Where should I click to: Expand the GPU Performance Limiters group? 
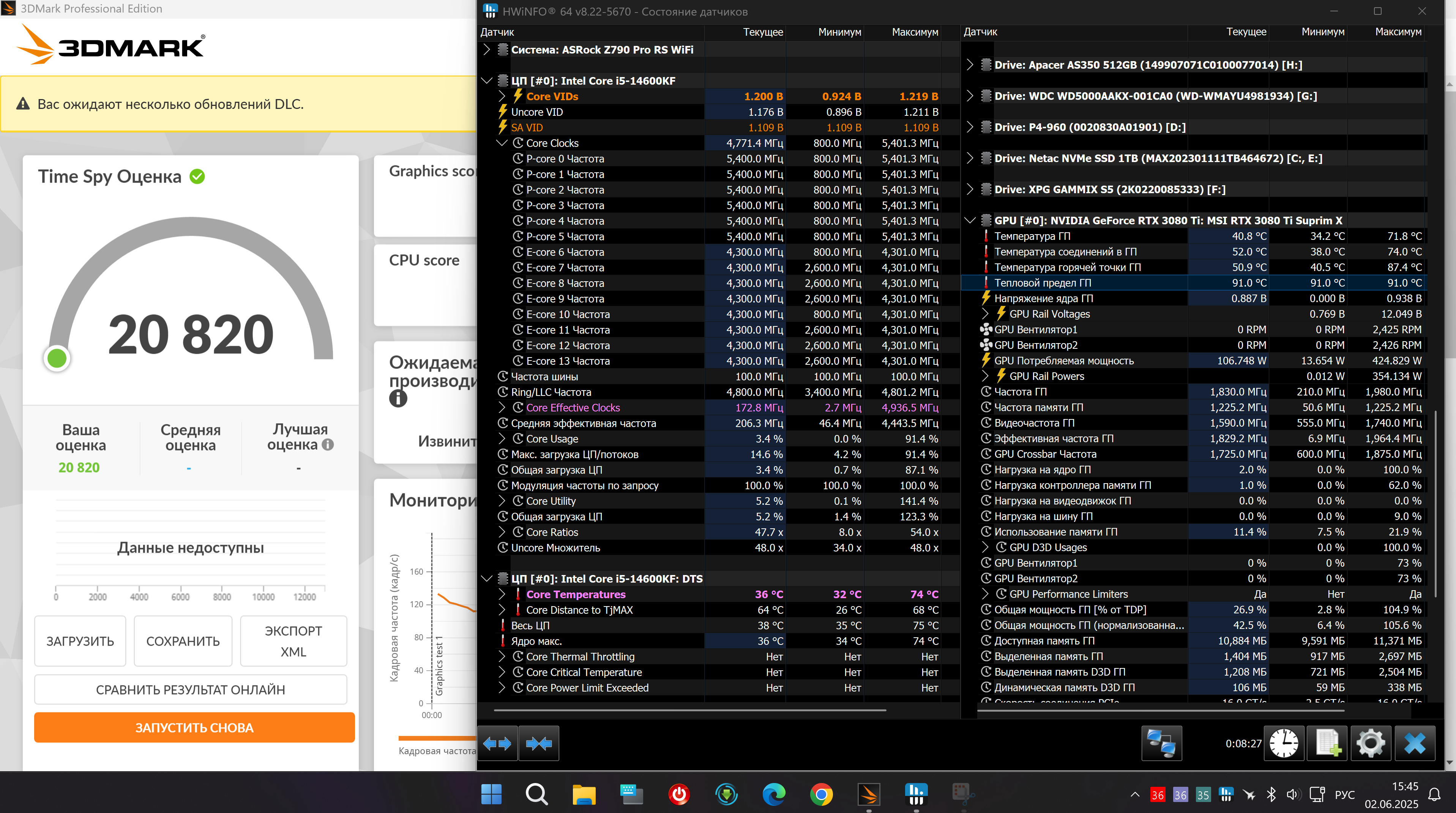point(985,594)
